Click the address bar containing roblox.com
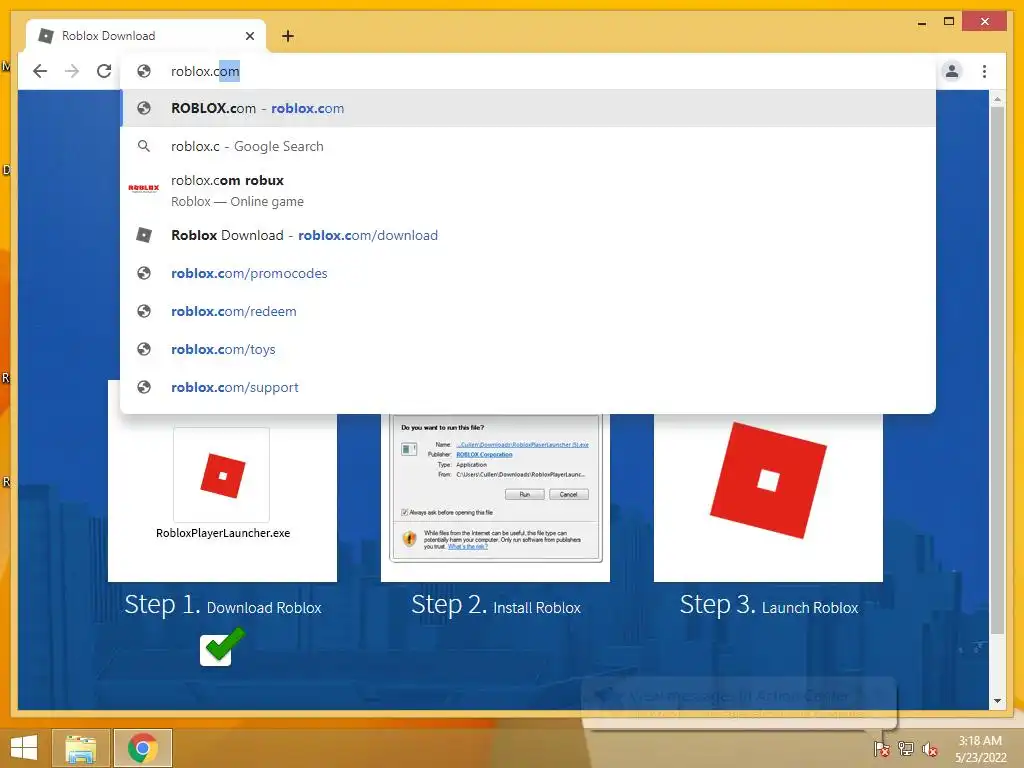Image resolution: width=1024 pixels, height=768 pixels. [x=528, y=71]
